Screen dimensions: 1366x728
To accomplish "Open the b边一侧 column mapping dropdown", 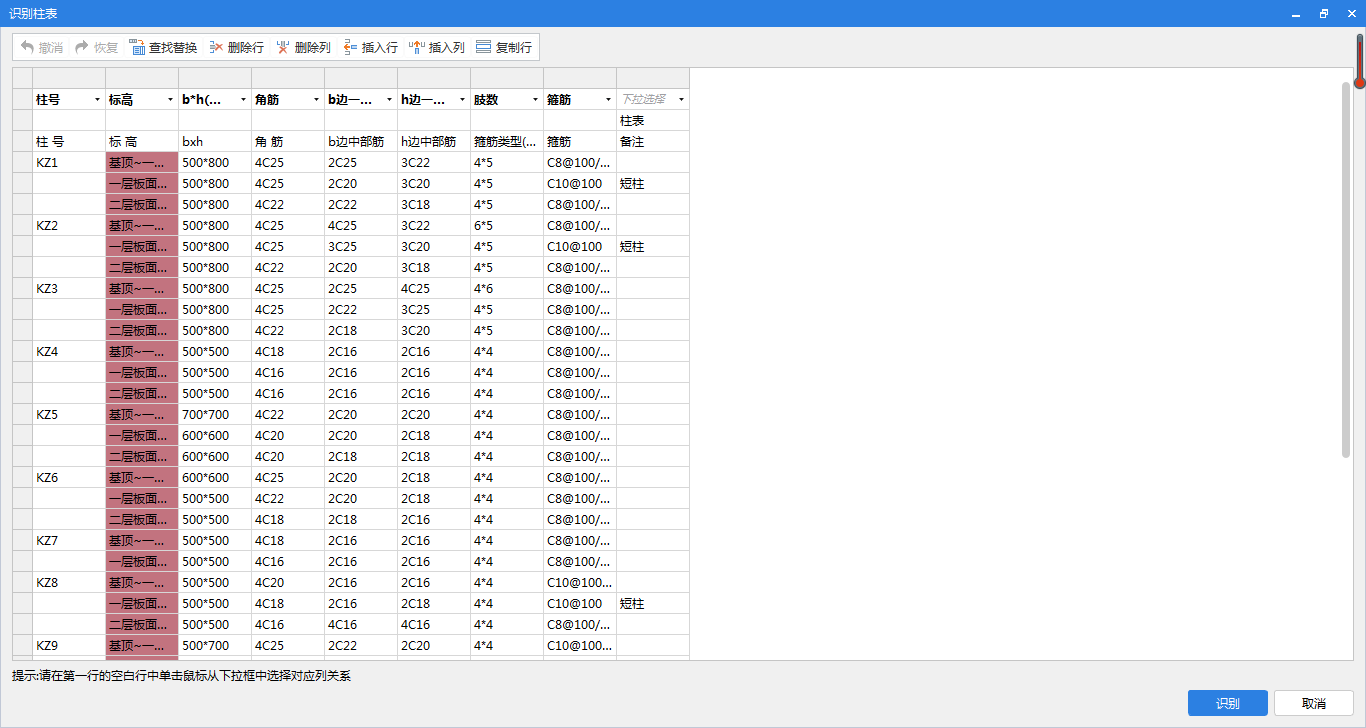I will (389, 100).
